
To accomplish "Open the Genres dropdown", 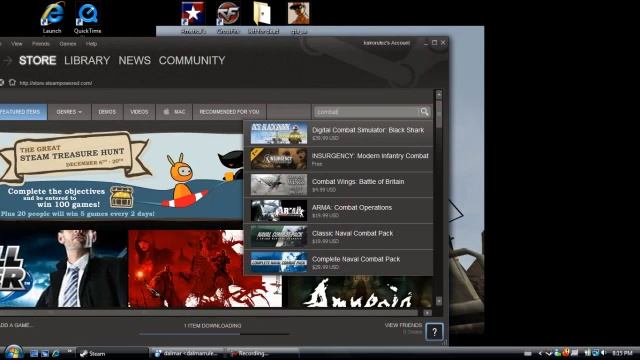I will pos(69,111).
